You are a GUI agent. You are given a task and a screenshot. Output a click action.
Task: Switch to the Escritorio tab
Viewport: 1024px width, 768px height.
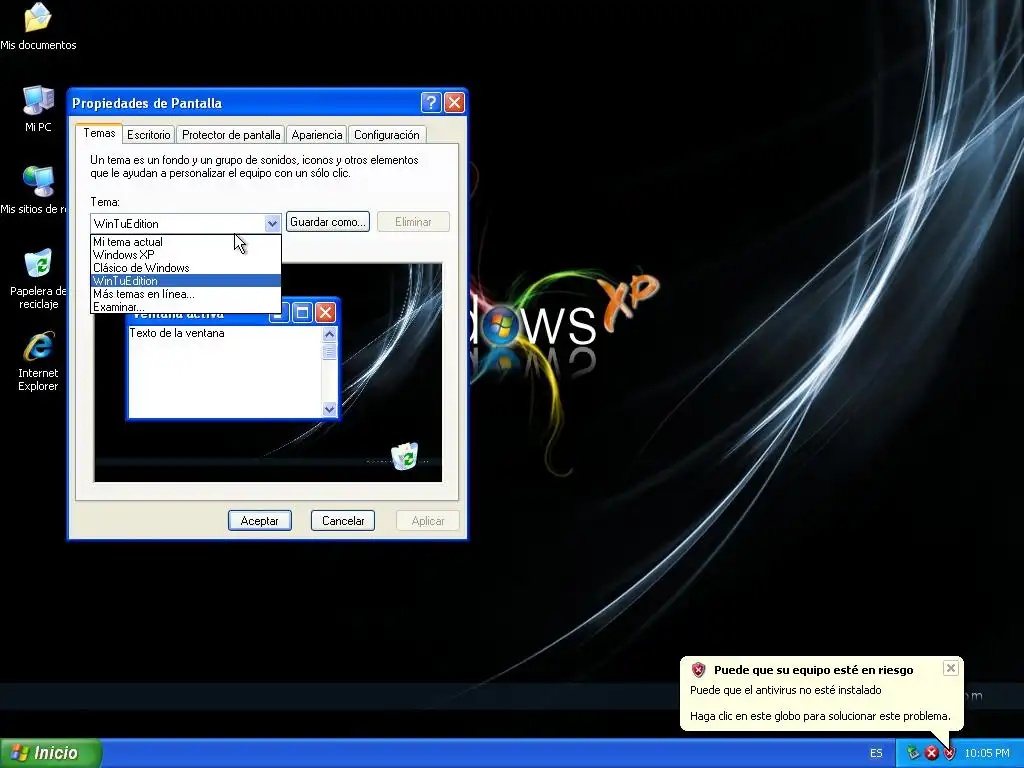(x=148, y=135)
